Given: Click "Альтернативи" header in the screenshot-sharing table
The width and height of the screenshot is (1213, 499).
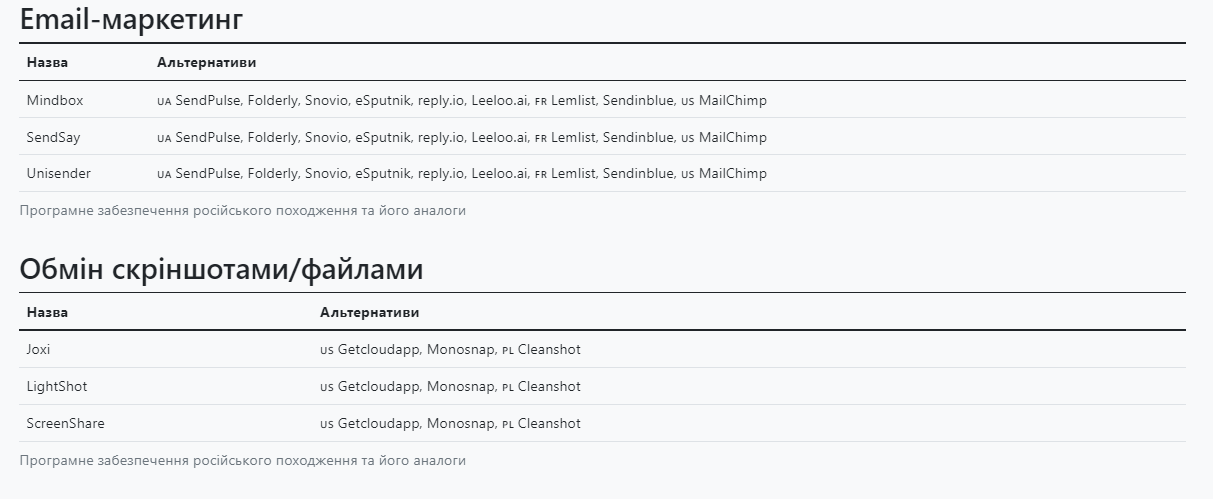Looking at the screenshot, I should [x=369, y=312].
